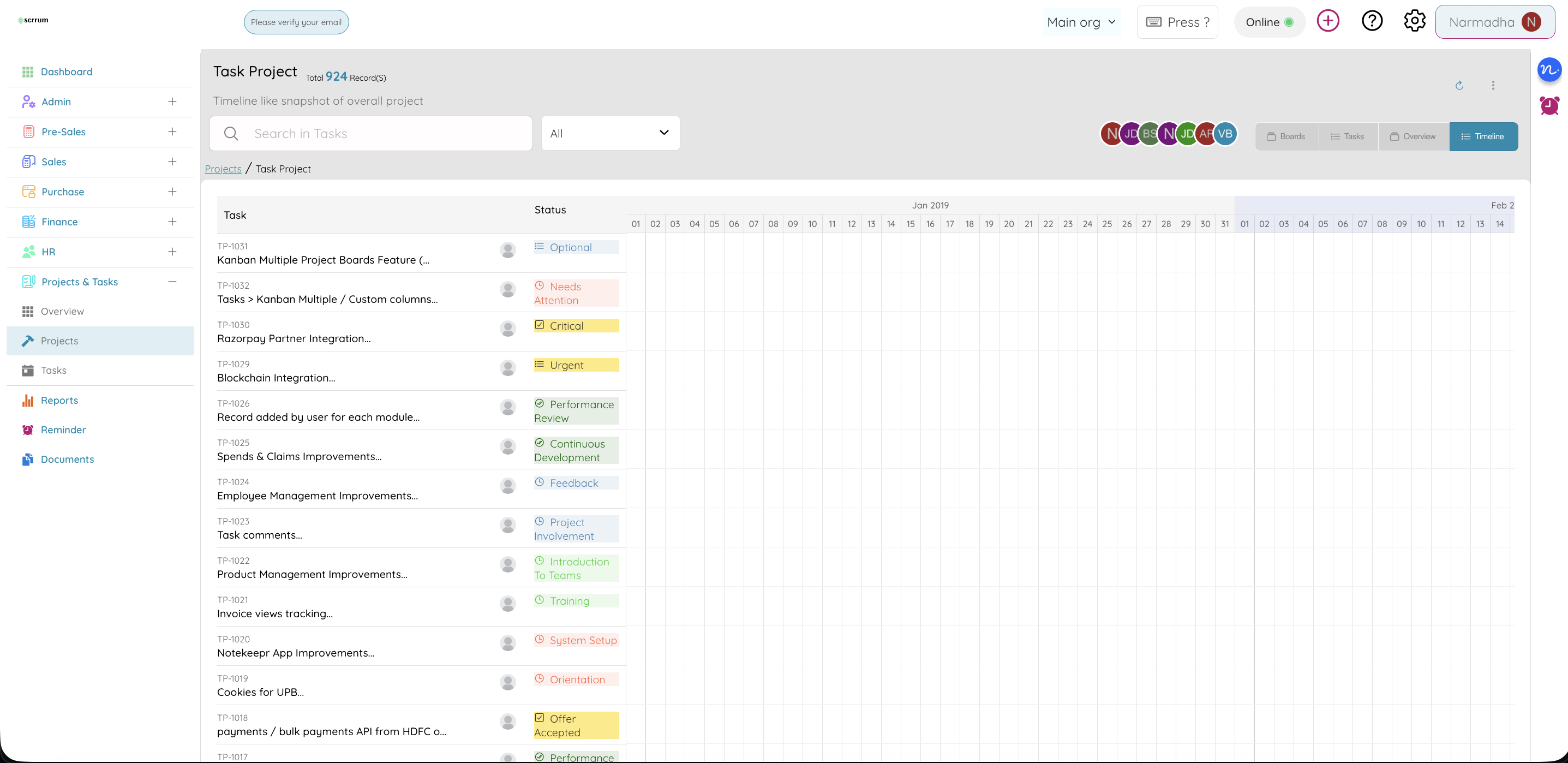
Task: Click the Critical status checkbox for TP-1030
Action: coord(540,324)
